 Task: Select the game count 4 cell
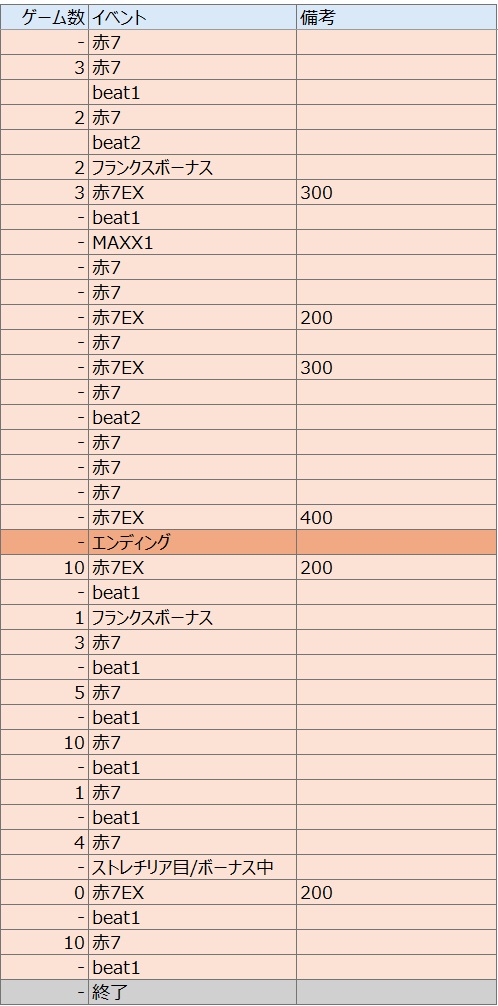44,842
